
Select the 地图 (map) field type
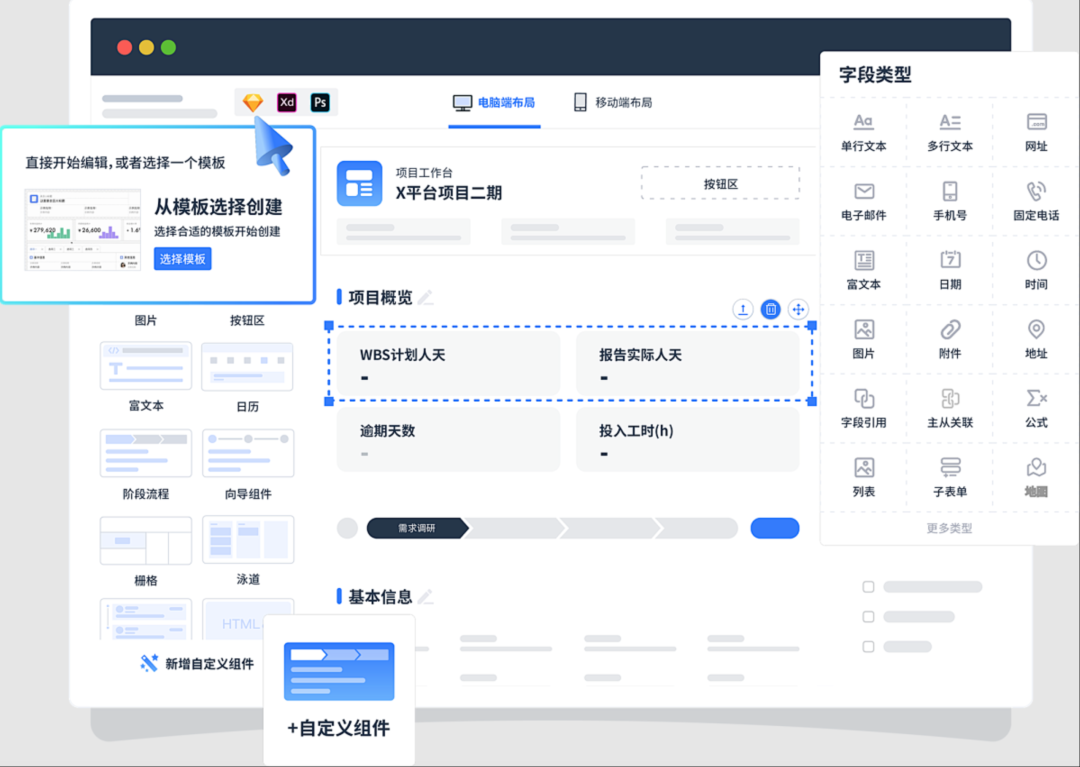pos(1036,477)
